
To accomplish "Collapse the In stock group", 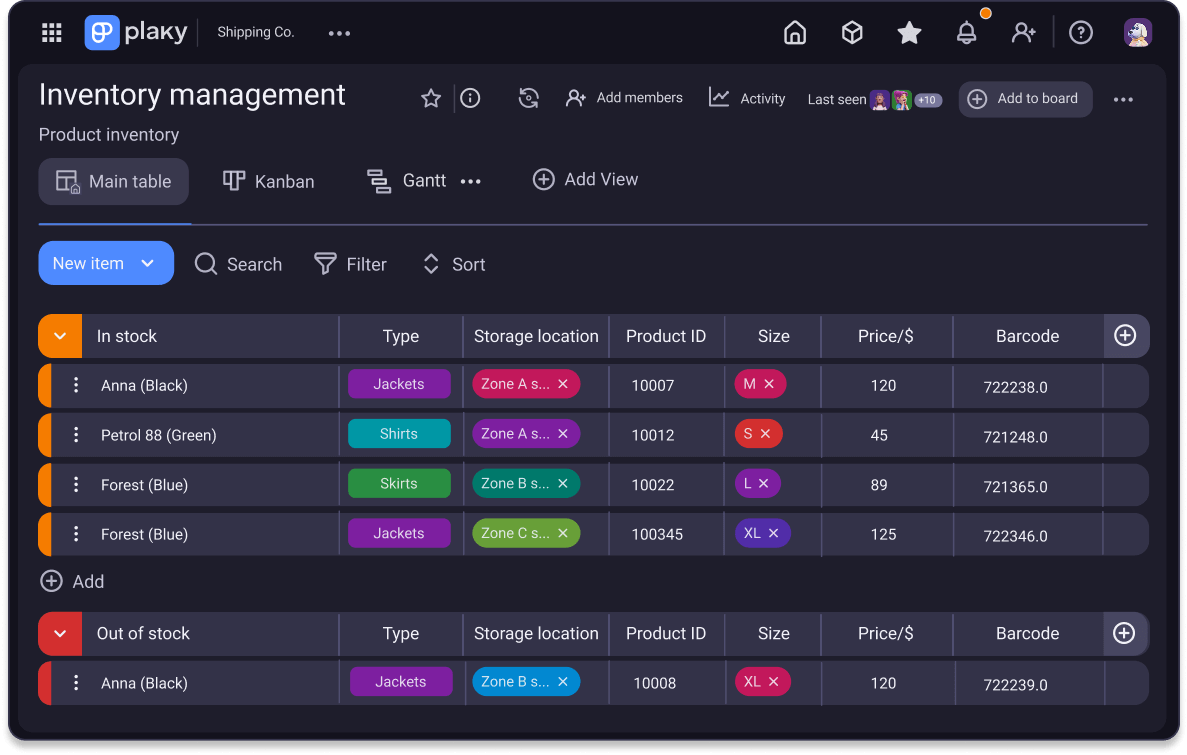I will 59,336.
